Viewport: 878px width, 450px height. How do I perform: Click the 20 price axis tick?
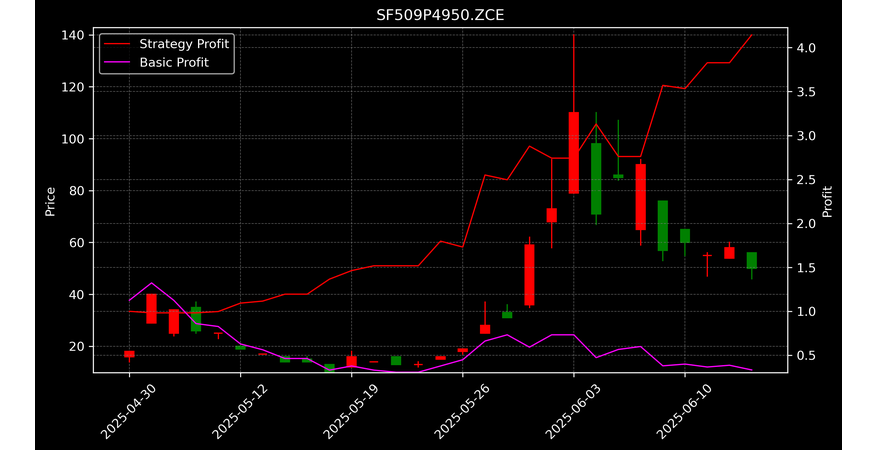tap(76, 346)
